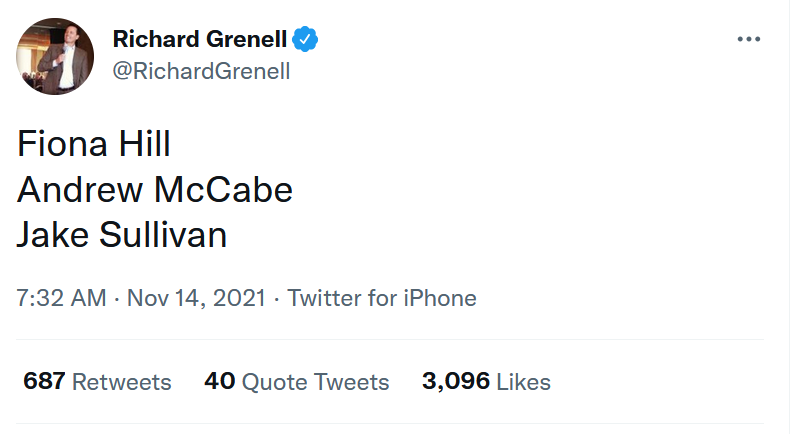The image size is (812, 434).
Task: View the 40 Quote Tweets list
Action: click(x=297, y=382)
